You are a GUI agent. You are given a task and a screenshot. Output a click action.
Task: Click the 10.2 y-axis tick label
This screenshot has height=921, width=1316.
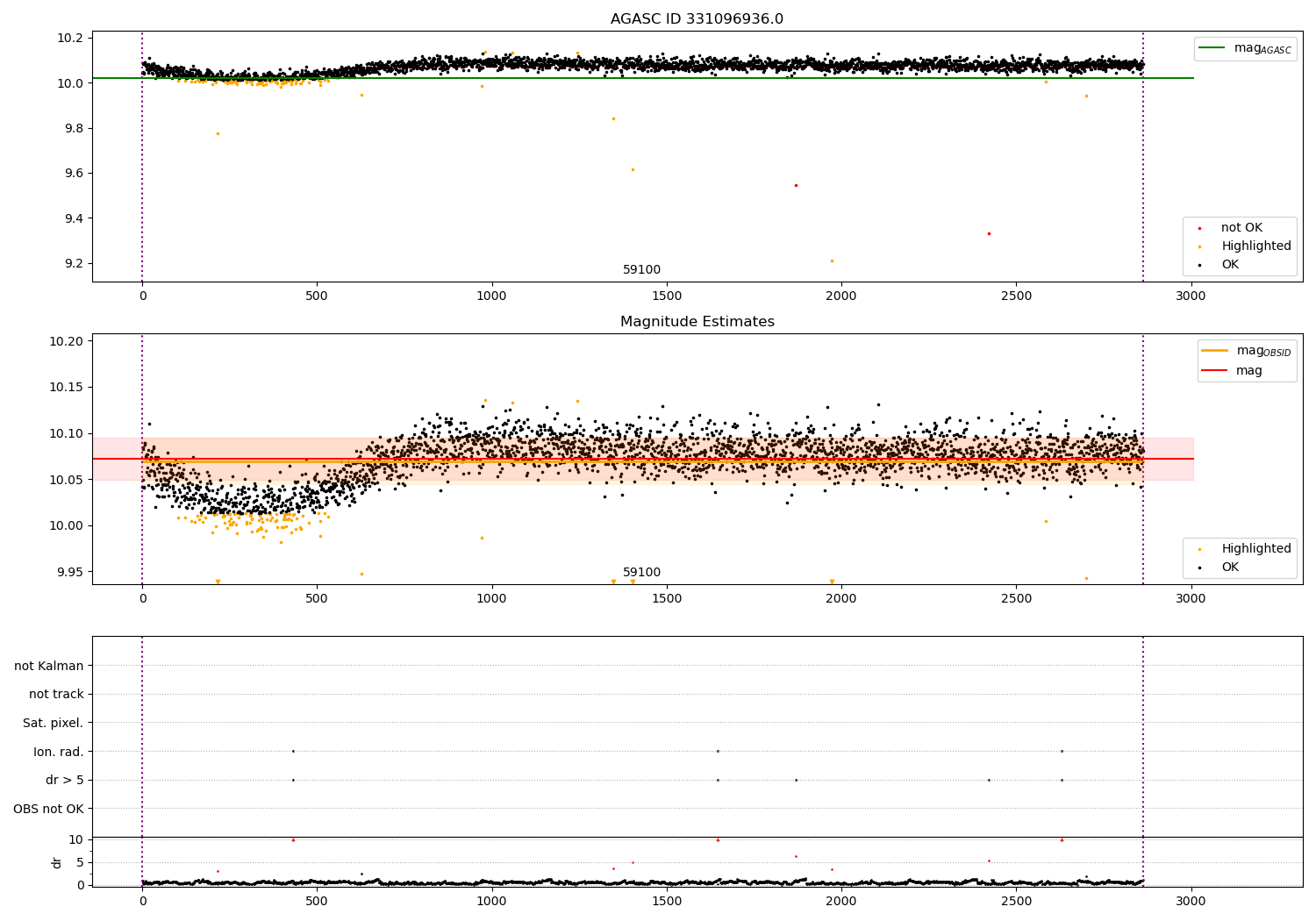(x=71, y=38)
